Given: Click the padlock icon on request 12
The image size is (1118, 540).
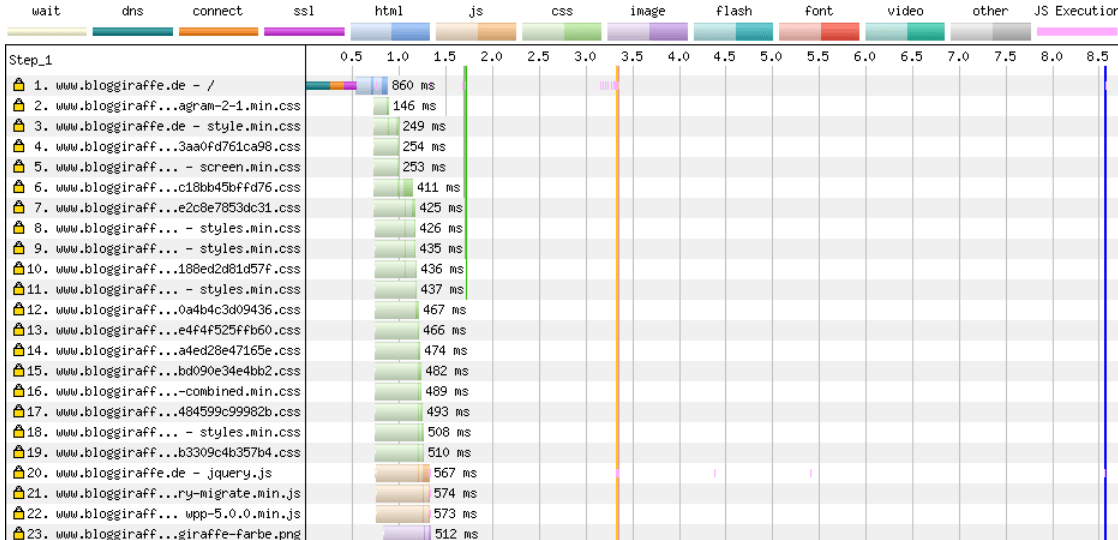Looking at the screenshot, I should [18, 310].
